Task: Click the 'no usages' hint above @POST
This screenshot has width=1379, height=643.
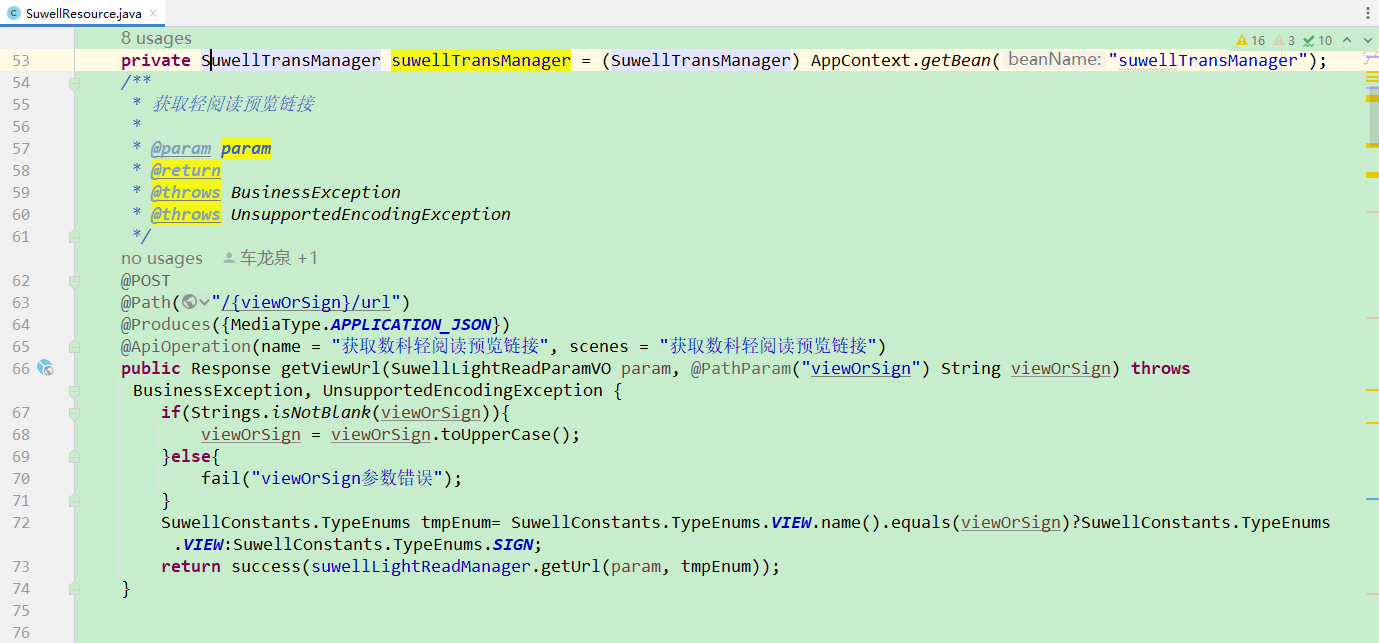Action: click(162, 258)
